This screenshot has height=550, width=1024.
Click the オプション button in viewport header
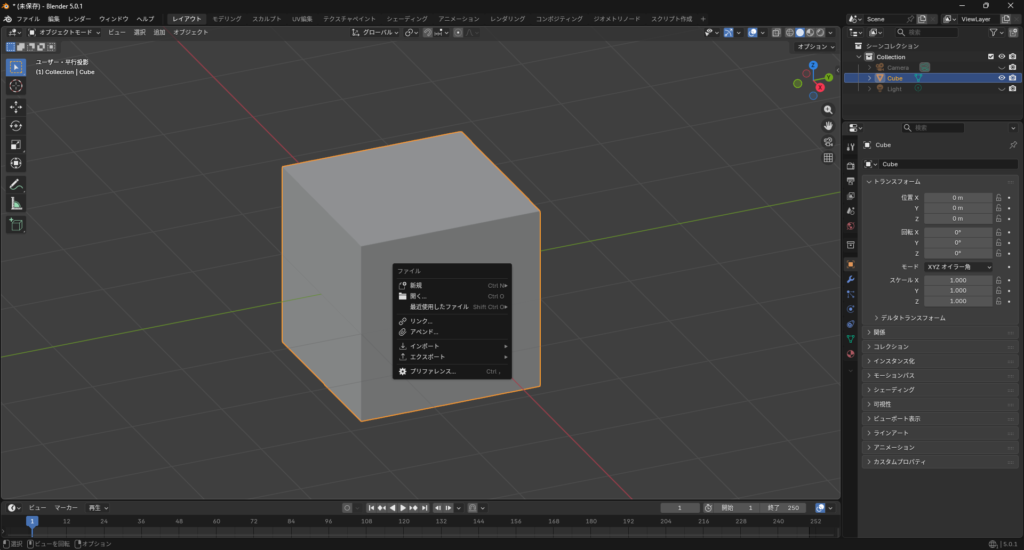pos(816,47)
